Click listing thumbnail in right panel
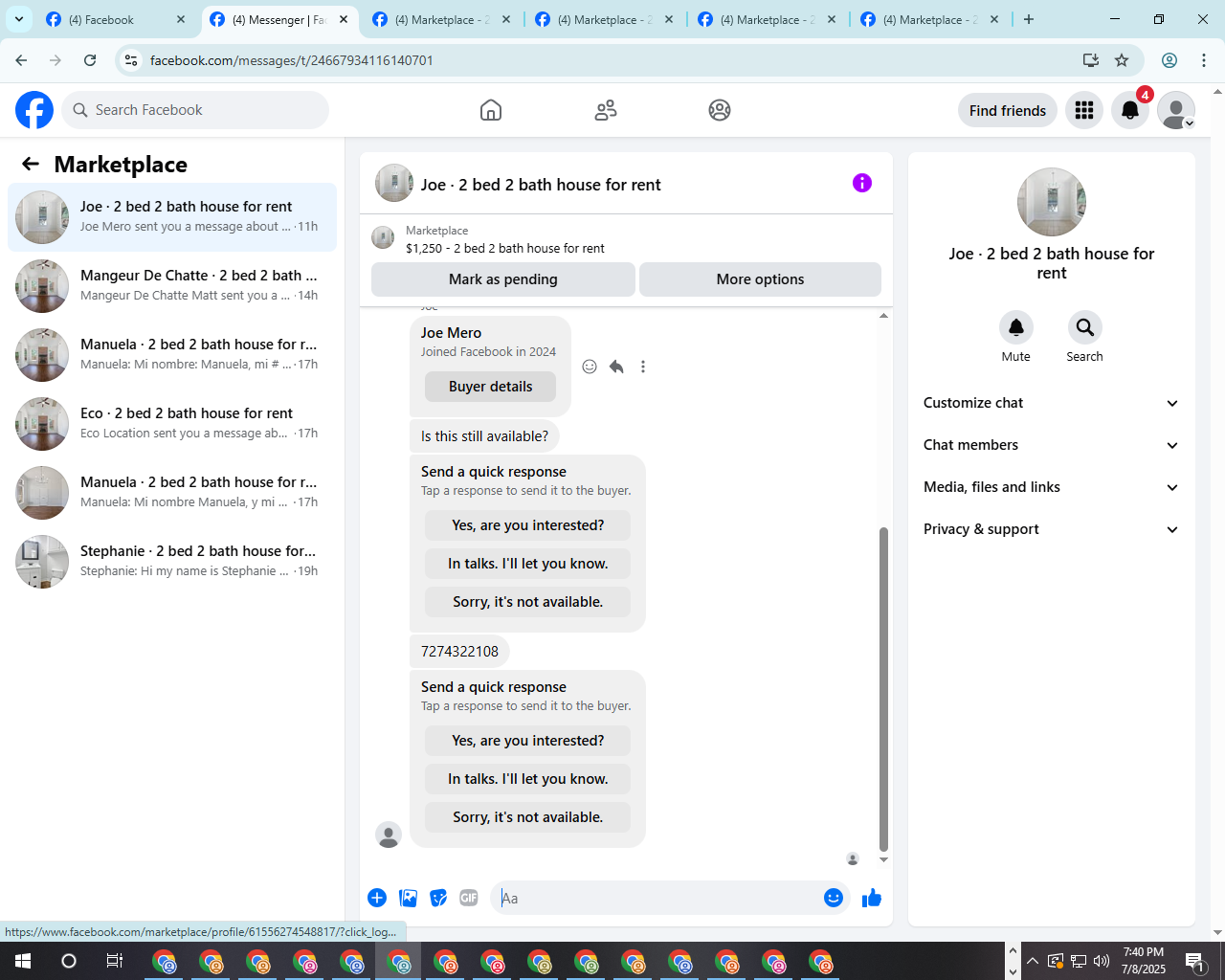Viewport: 1225px width, 980px height. coord(1052,202)
